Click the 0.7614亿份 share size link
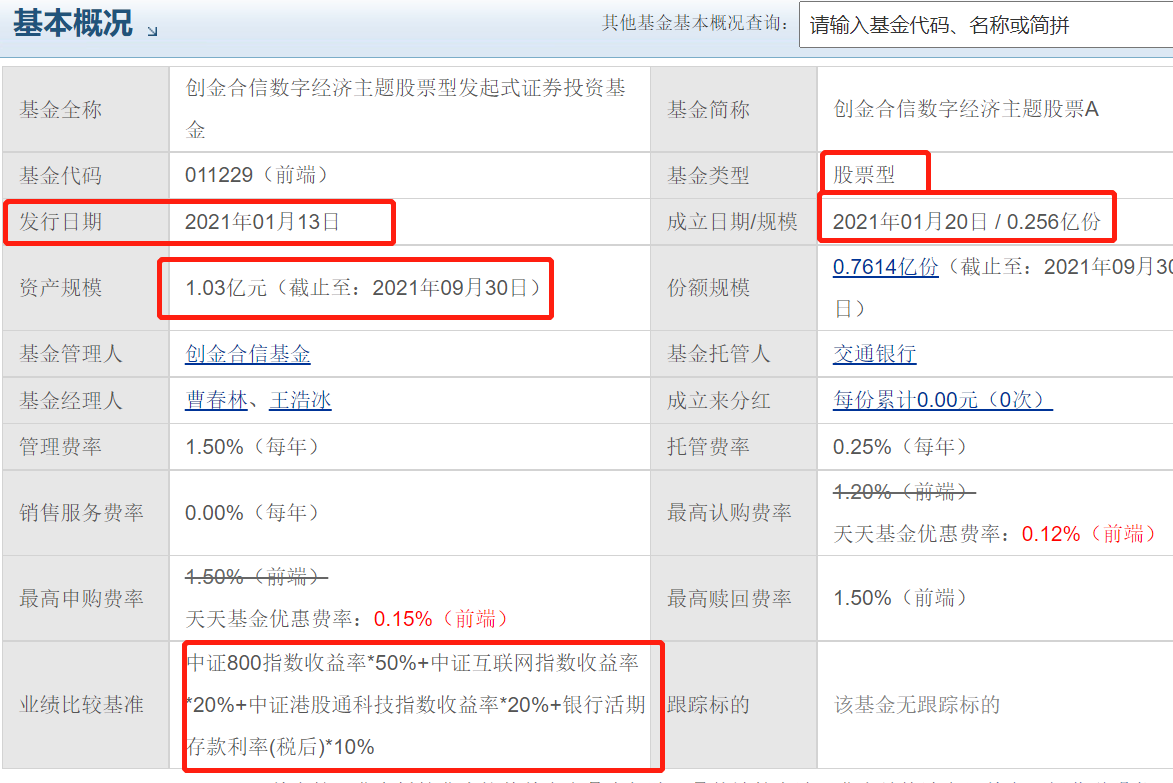 click(x=885, y=267)
